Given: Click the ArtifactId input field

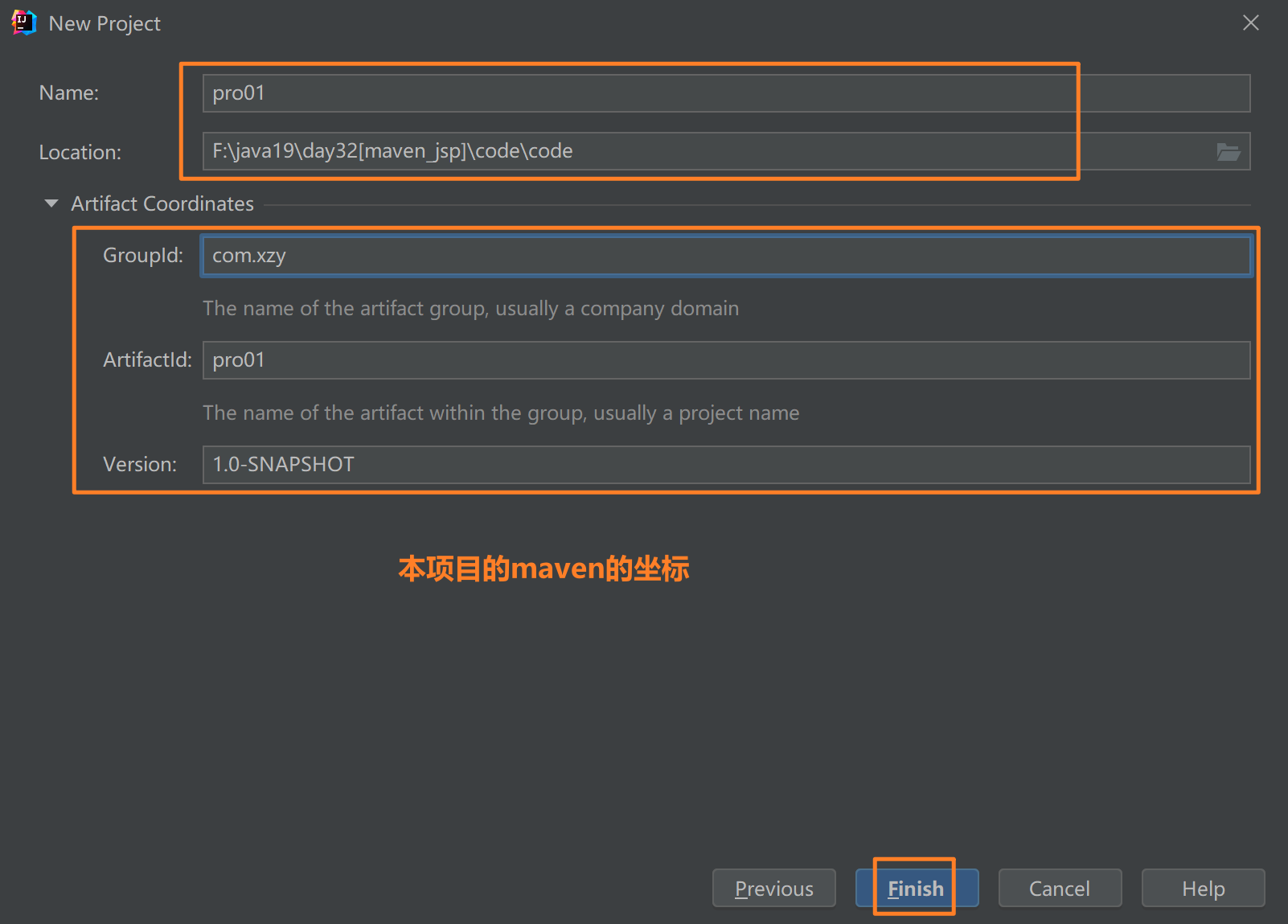Looking at the screenshot, I should pos(726,360).
